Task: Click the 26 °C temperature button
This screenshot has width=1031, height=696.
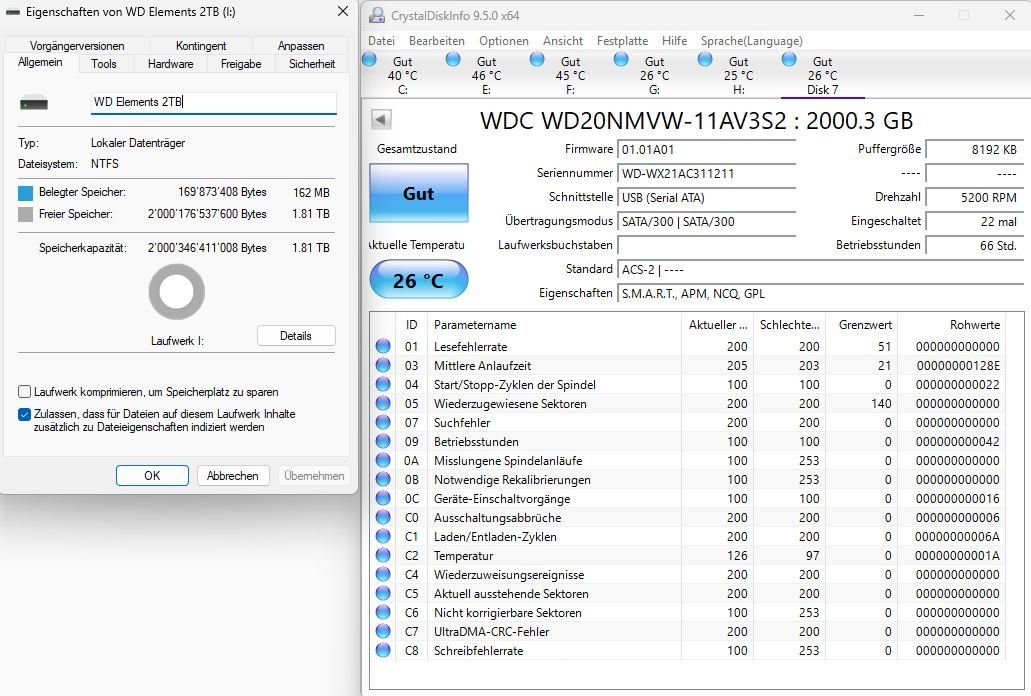Action: (x=419, y=280)
